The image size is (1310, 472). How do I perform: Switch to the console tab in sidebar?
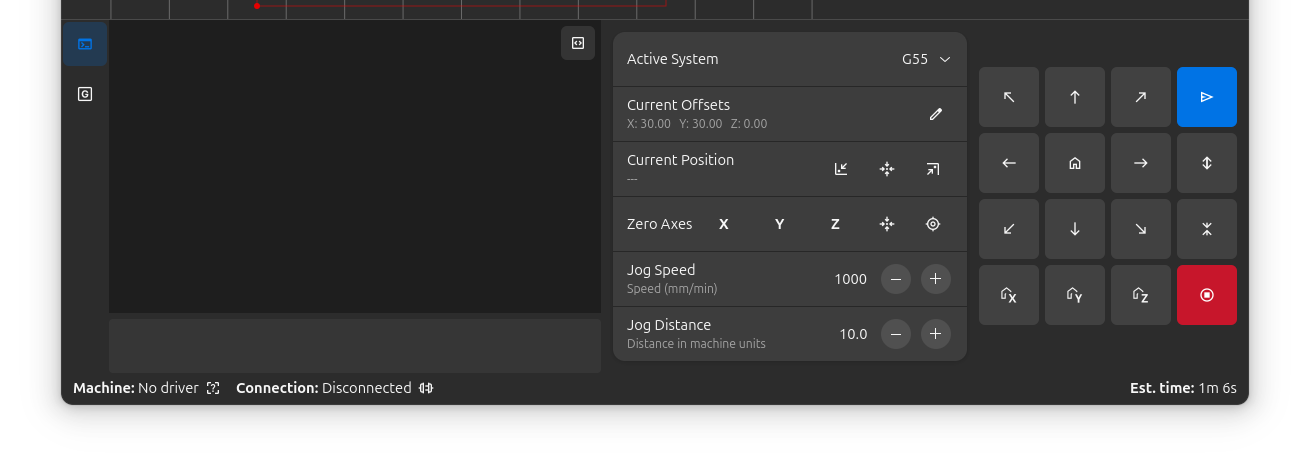click(85, 44)
